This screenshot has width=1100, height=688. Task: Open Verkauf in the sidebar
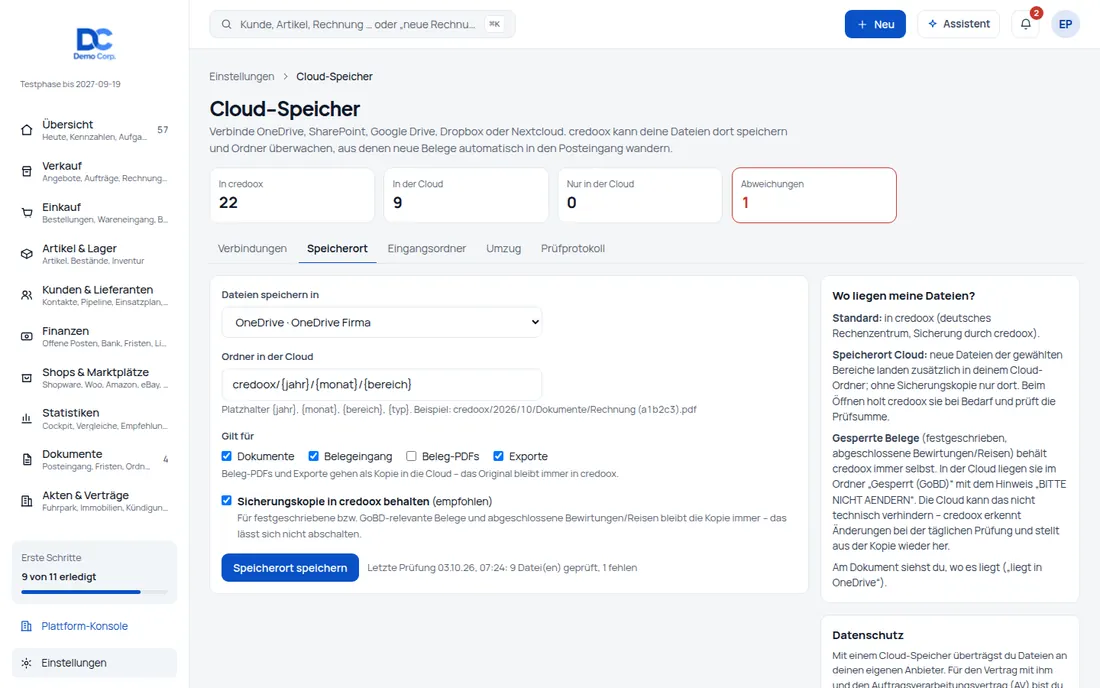[94, 171]
